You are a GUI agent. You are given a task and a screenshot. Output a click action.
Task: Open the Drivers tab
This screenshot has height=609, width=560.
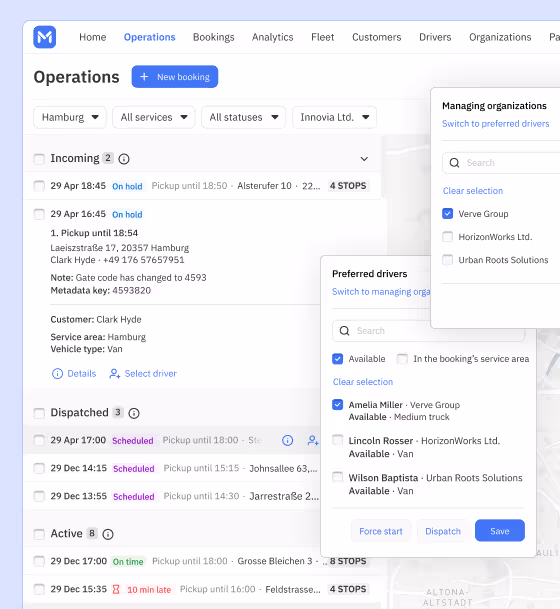pos(435,37)
